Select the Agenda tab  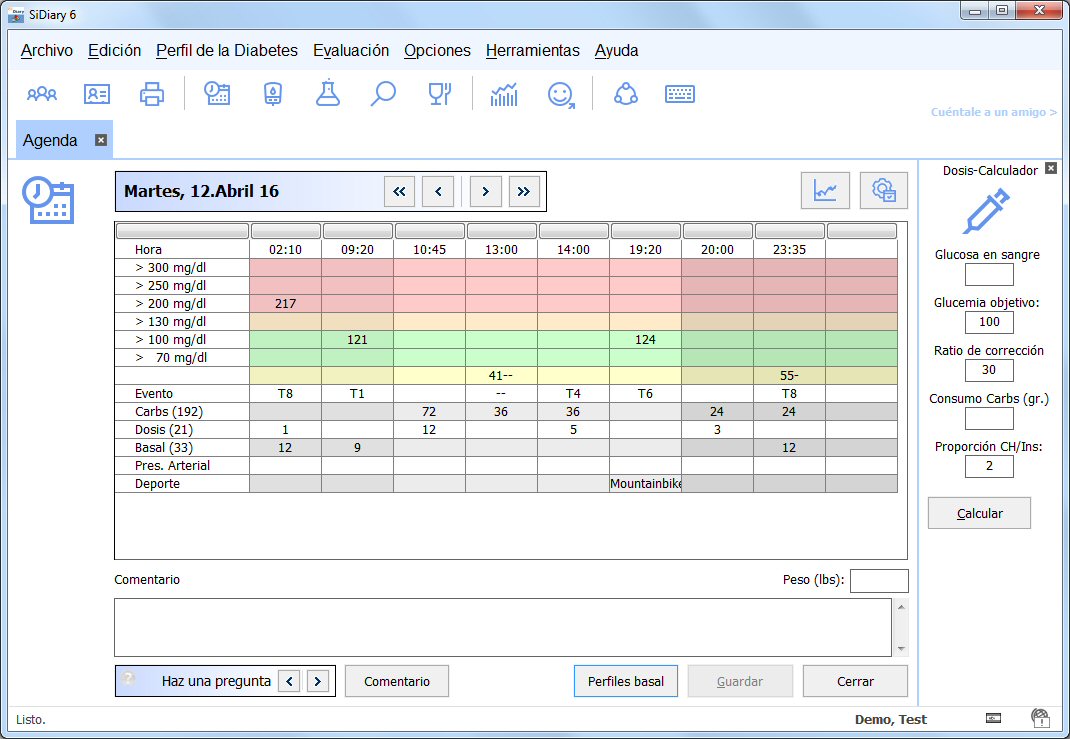pyautogui.click(x=50, y=140)
